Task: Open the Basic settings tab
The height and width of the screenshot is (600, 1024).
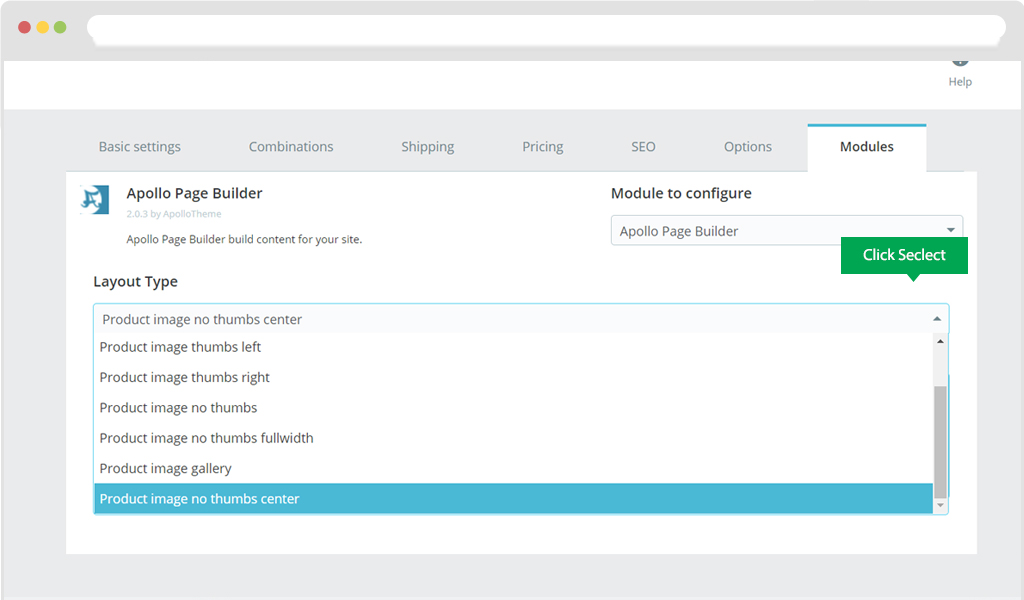Action: click(140, 147)
